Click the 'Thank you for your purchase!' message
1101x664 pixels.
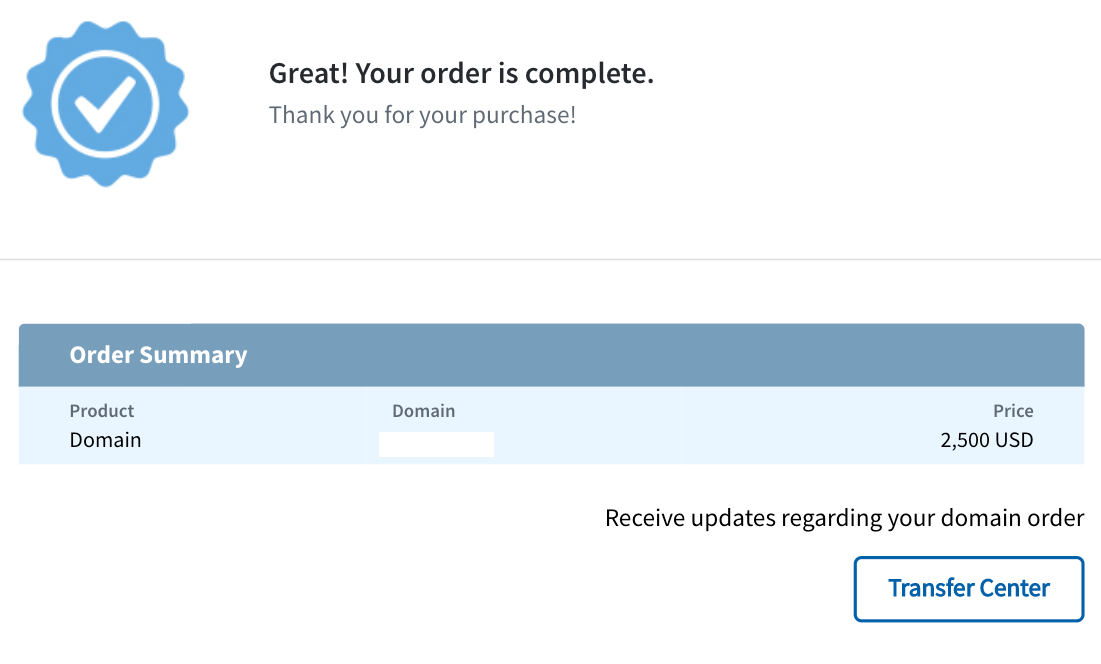pos(422,115)
